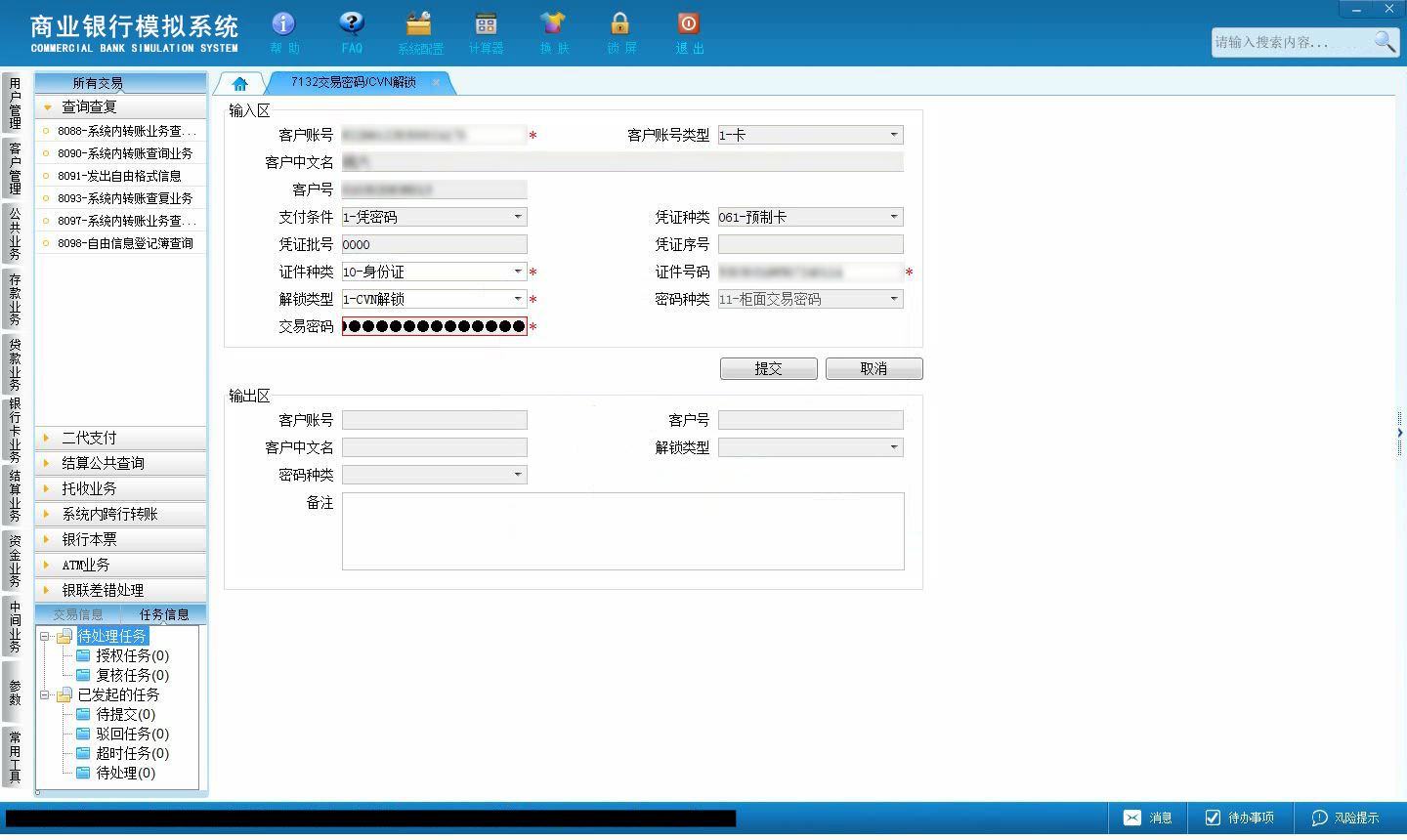
Task: Switch to the 资金业务 side tab
Action: 14,561
